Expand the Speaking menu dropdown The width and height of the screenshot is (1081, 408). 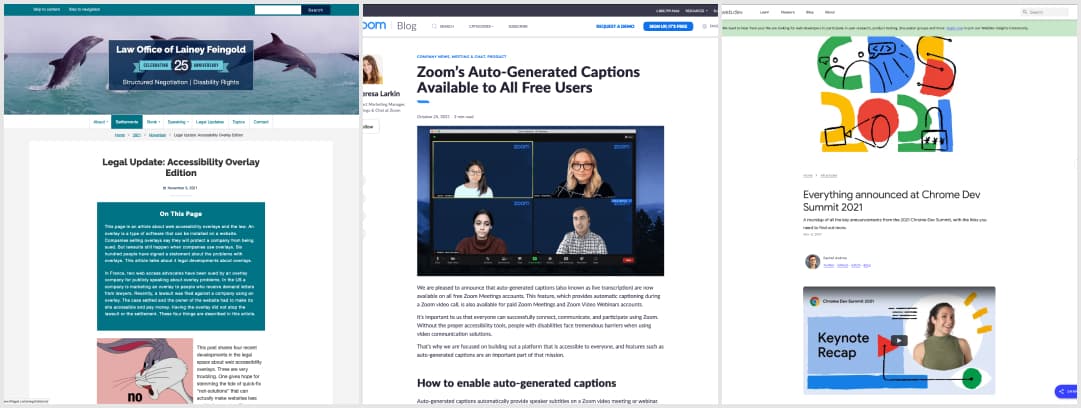177,122
